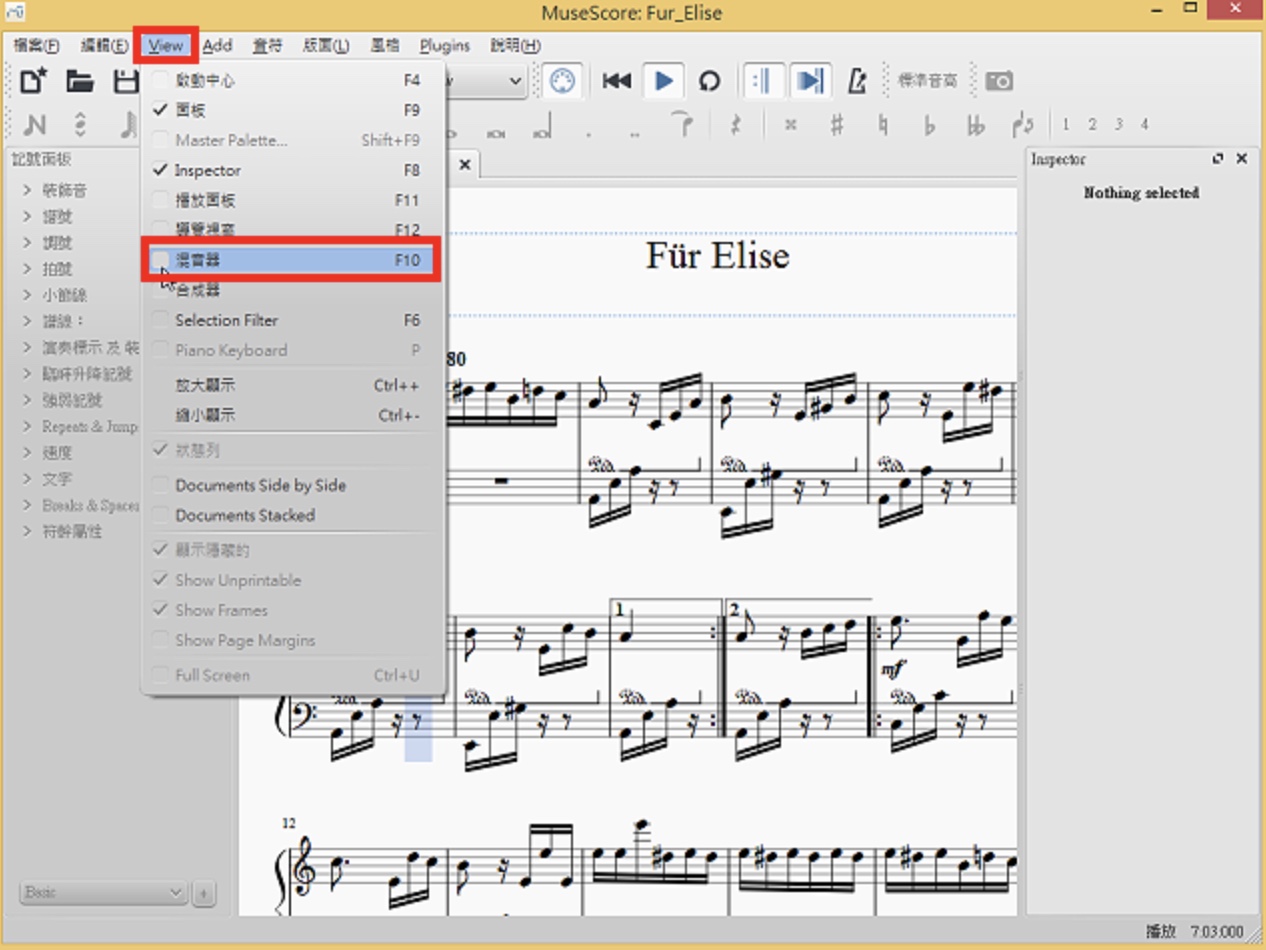
Task: Open the 版面(L) menu
Action: click(x=326, y=45)
